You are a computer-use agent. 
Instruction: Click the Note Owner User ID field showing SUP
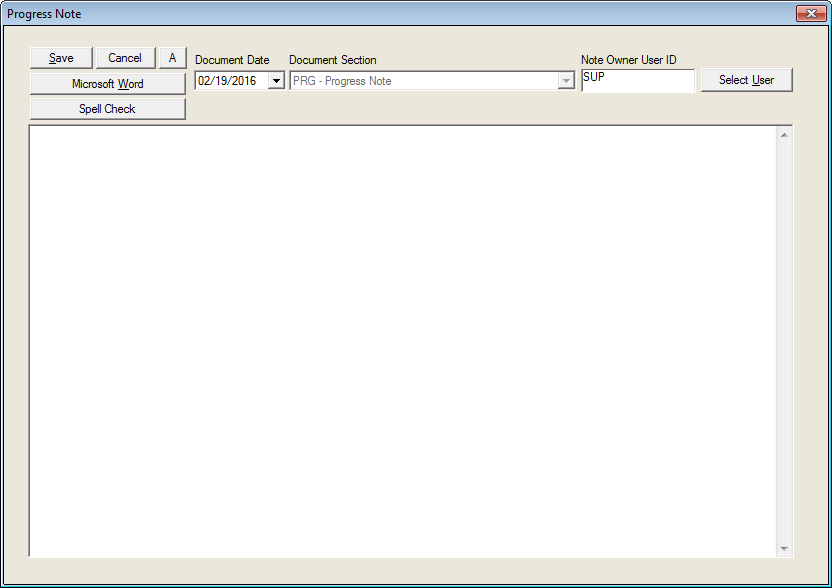(638, 80)
